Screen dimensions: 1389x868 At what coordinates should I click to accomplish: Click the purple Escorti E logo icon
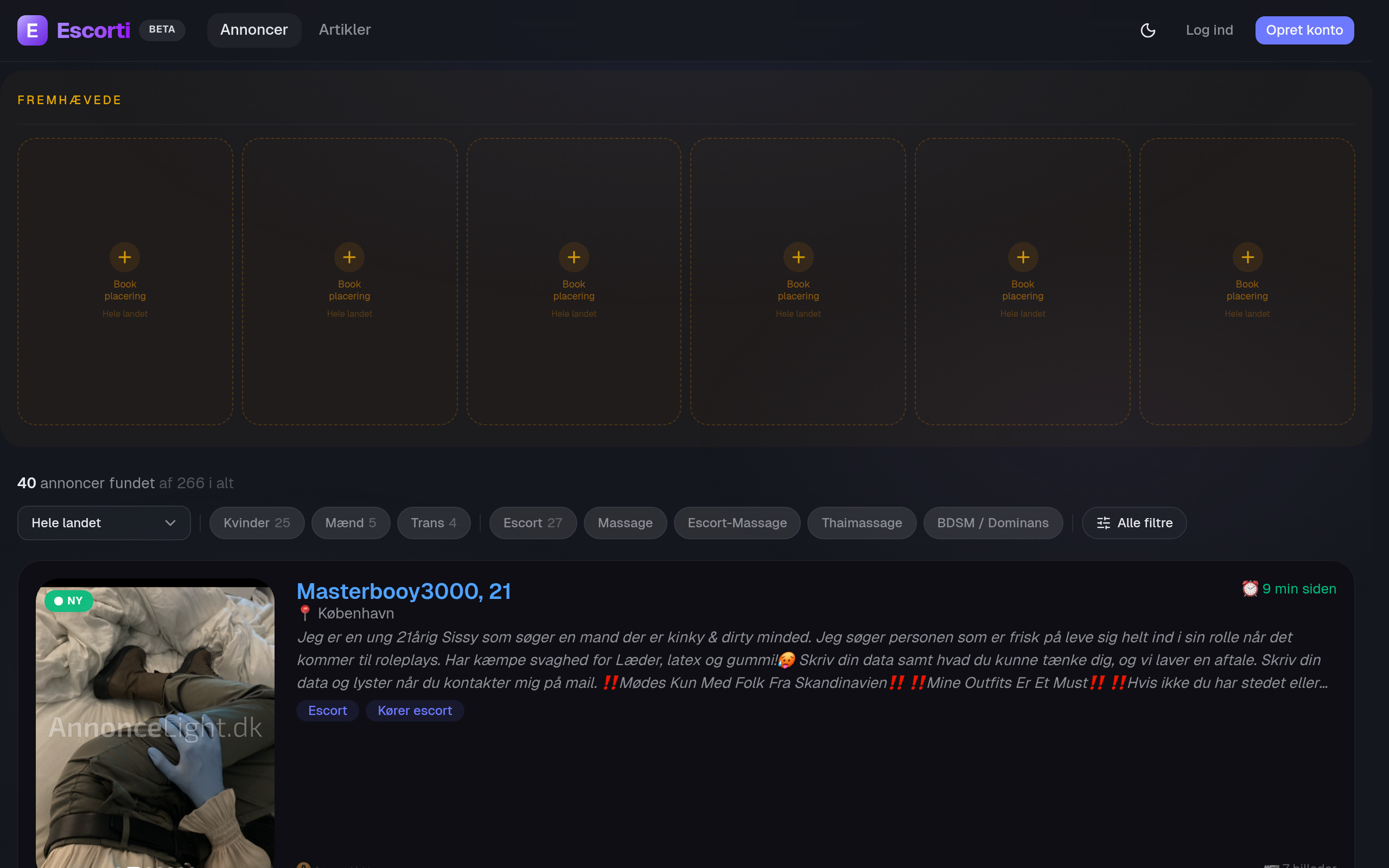point(32,30)
